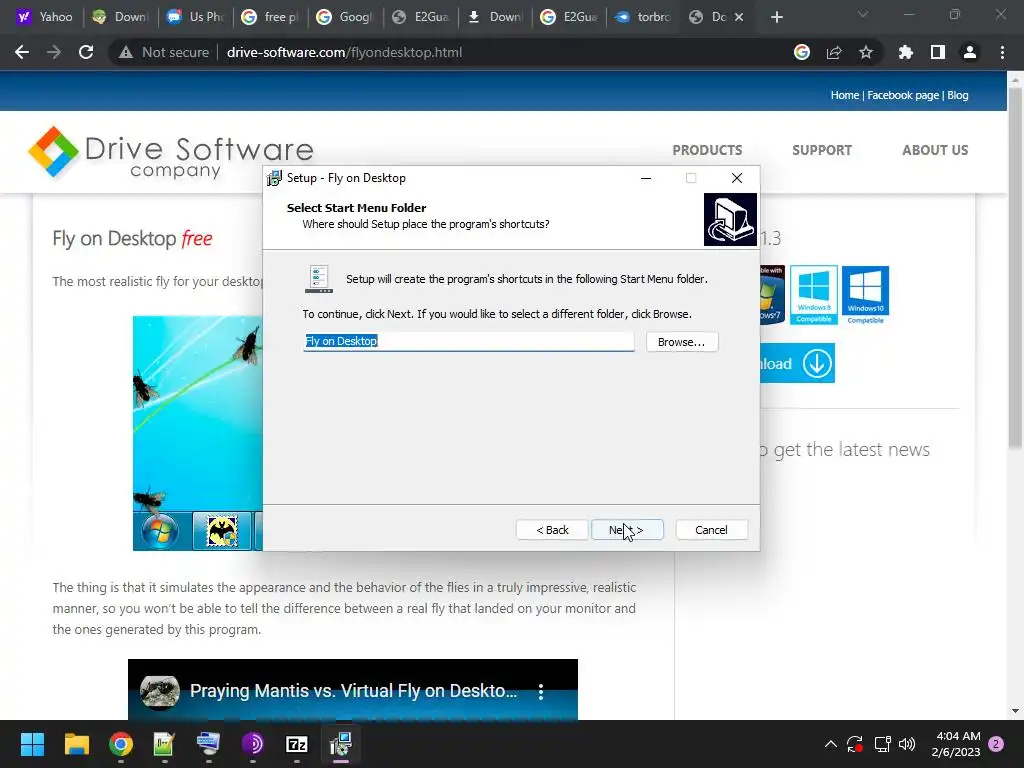Open the Tor Browser taskbar icon
This screenshot has width=1024, height=768.
253,744
